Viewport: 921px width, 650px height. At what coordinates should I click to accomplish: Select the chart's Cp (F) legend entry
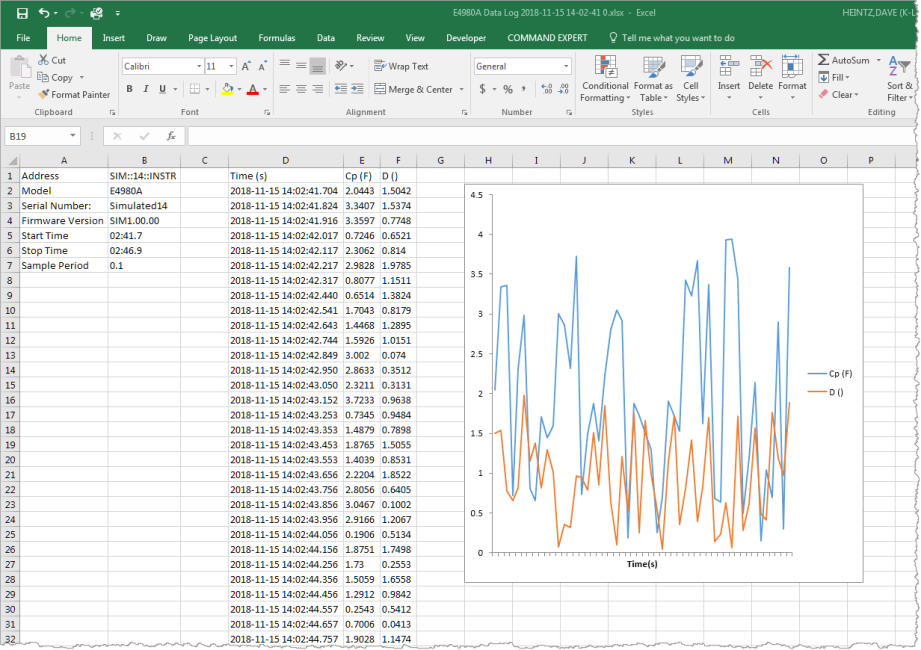[829, 373]
